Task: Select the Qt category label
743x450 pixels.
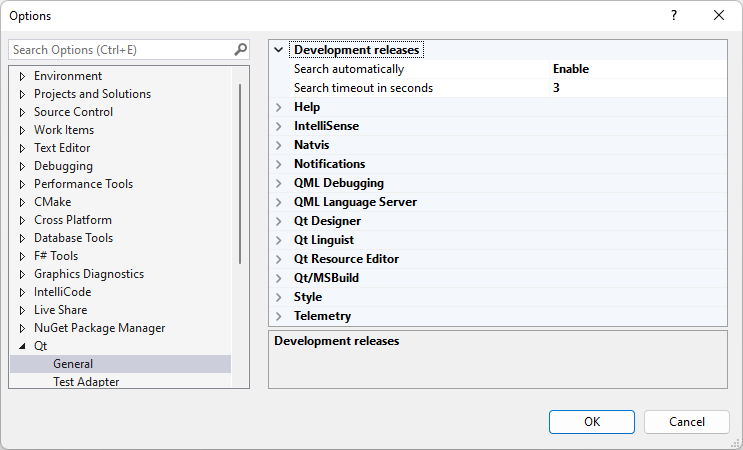Action: [40, 346]
